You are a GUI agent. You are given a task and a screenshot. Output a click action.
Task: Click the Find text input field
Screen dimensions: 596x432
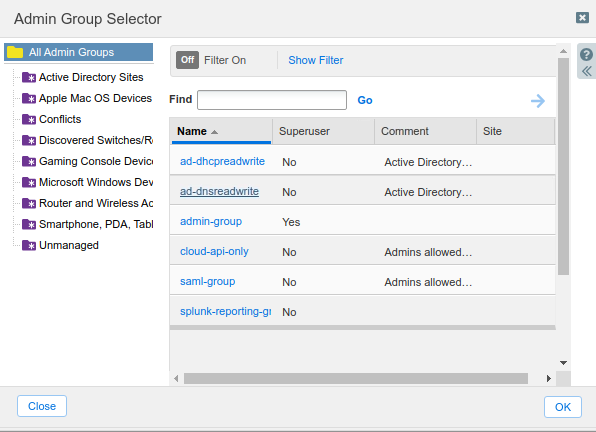(272, 100)
